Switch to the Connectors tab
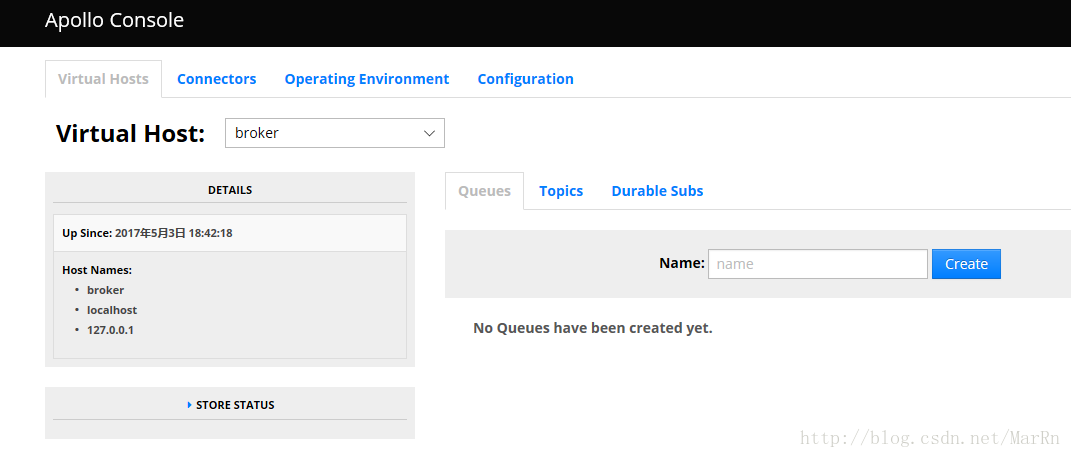The height and width of the screenshot is (458, 1071). (x=217, y=79)
